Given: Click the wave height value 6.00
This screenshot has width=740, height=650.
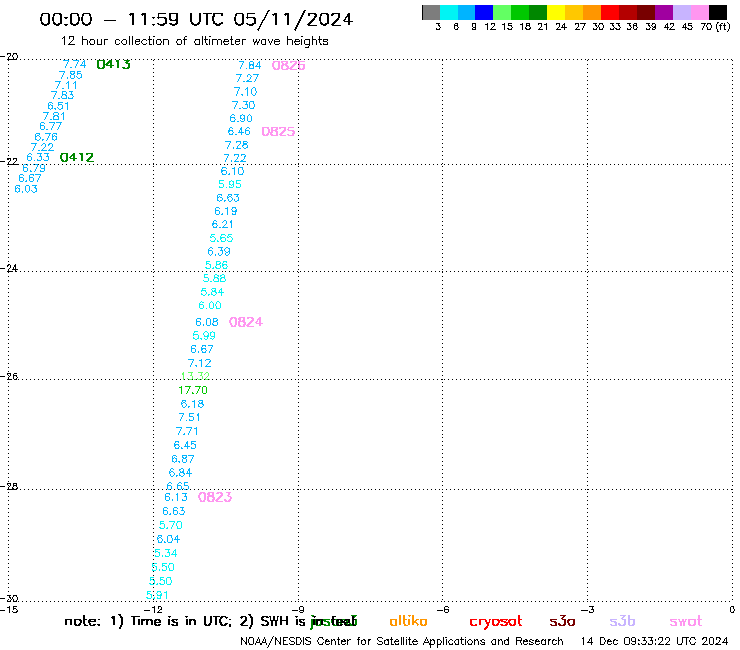Looking at the screenshot, I should (x=210, y=305).
